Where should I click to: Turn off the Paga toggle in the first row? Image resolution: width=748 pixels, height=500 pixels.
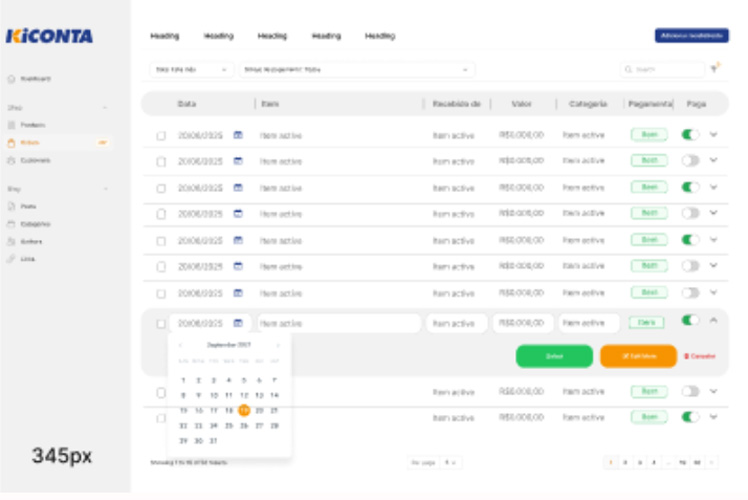point(690,134)
